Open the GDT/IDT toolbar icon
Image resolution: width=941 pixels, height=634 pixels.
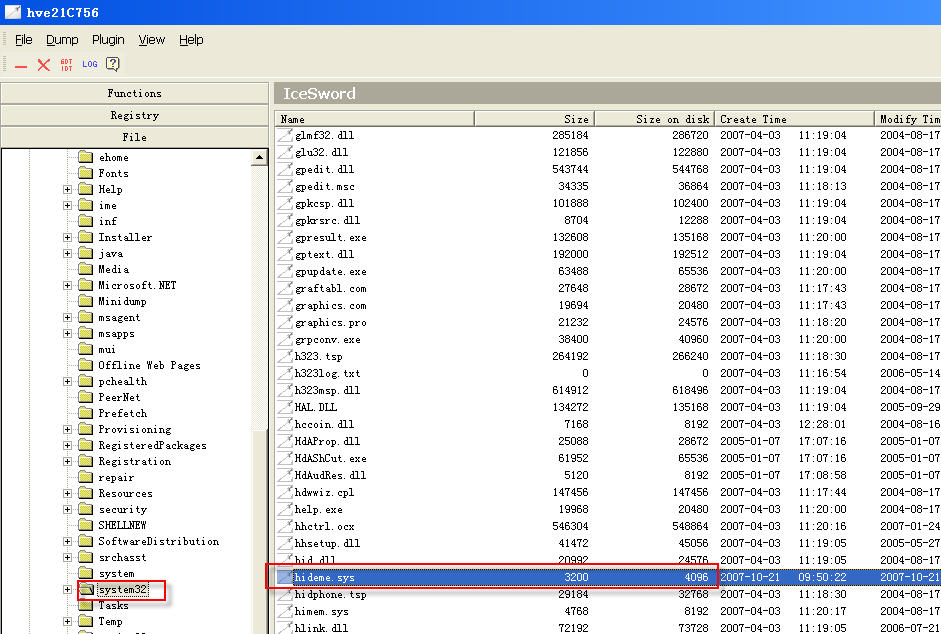tap(66, 65)
